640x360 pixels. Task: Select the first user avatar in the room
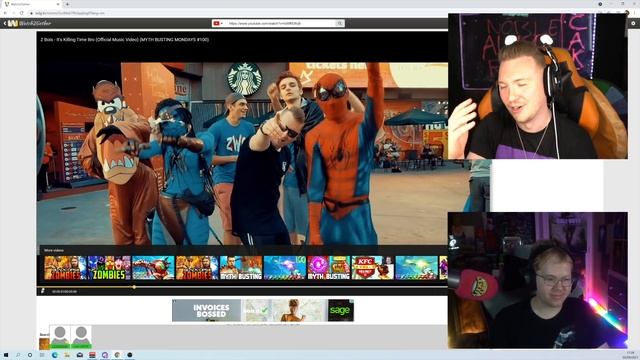pyautogui.click(x=60, y=337)
